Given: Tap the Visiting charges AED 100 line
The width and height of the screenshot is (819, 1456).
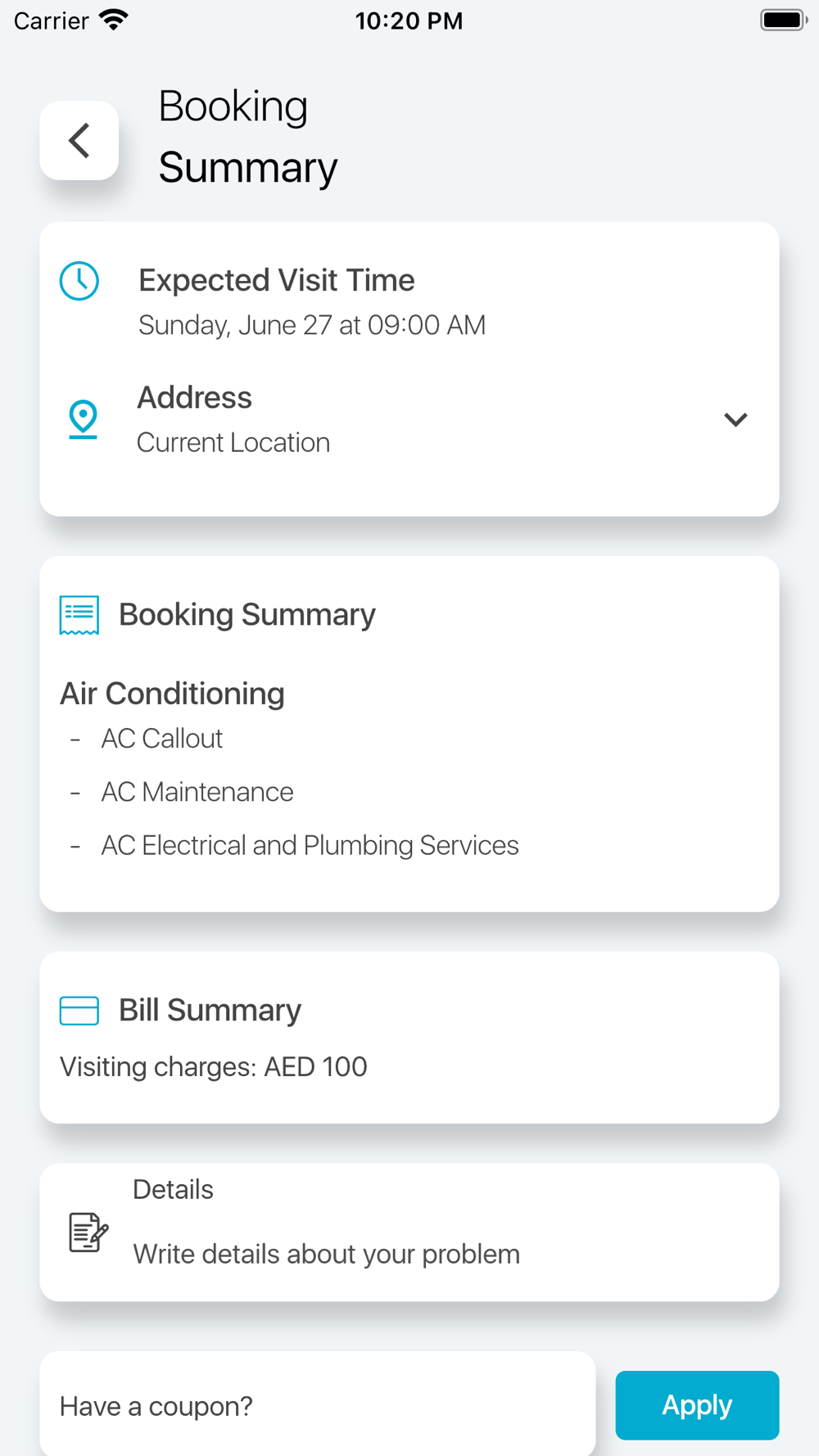Looking at the screenshot, I should [x=214, y=1066].
